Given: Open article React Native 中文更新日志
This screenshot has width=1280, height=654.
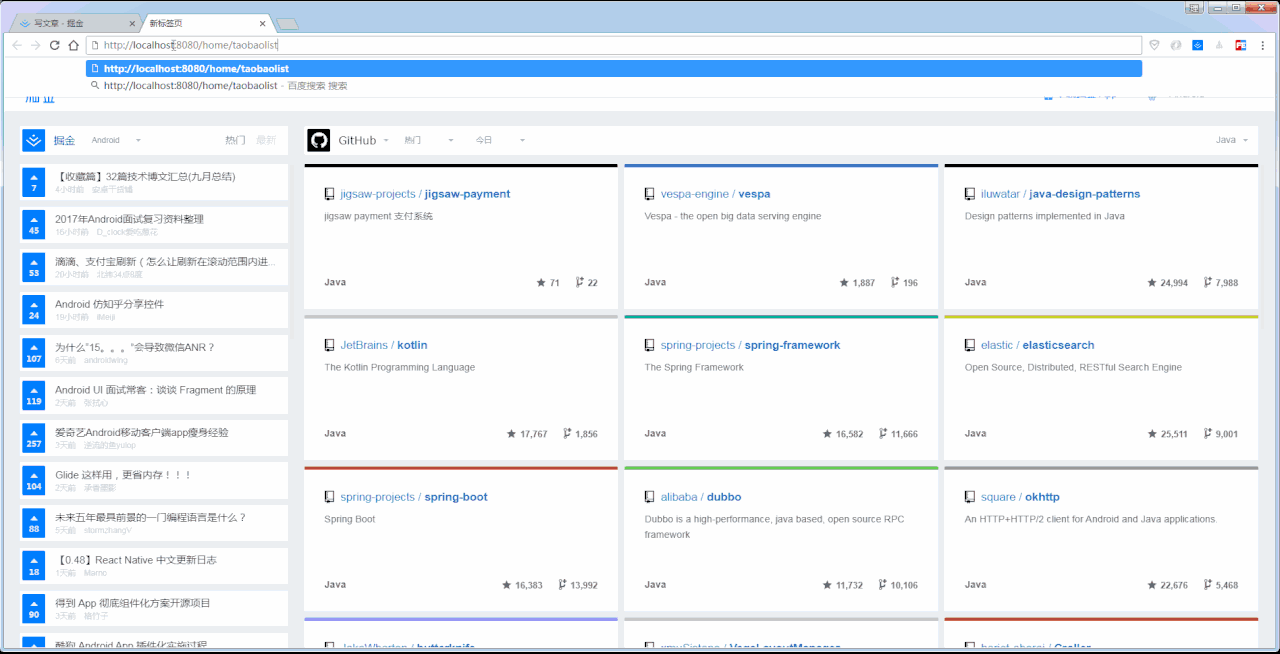Looking at the screenshot, I should pos(135,560).
